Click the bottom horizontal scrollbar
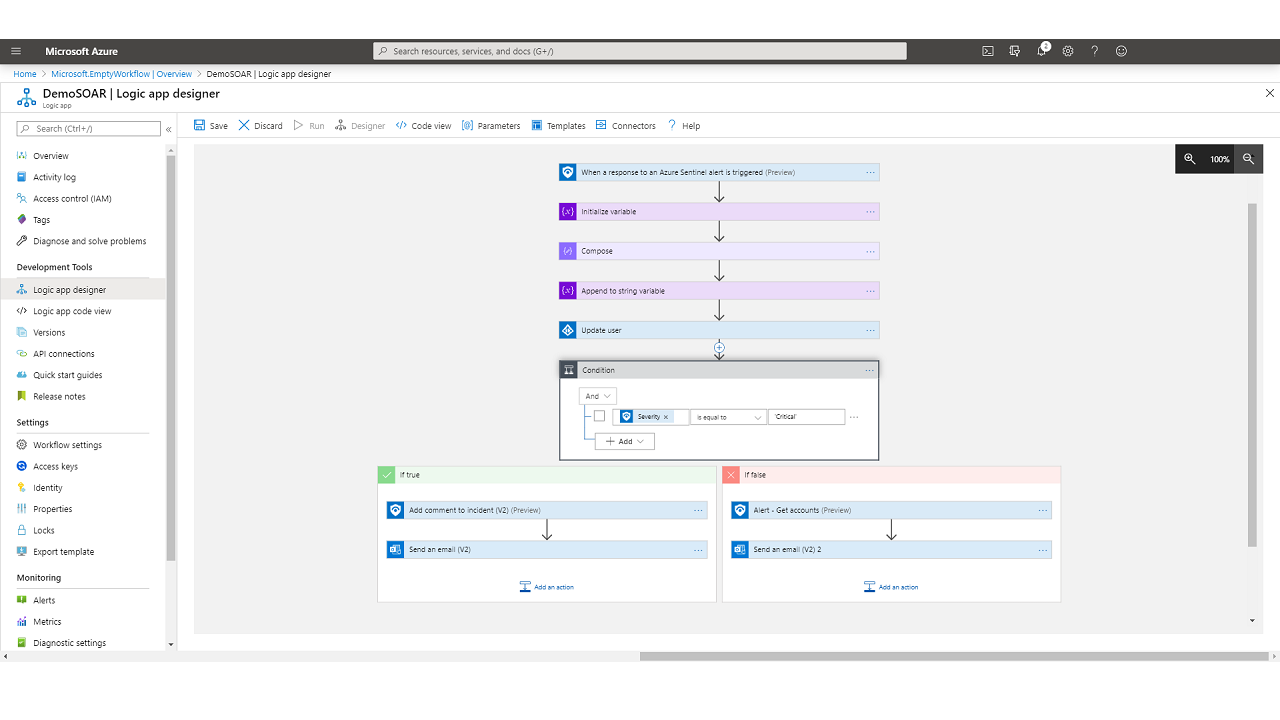 click(x=955, y=657)
